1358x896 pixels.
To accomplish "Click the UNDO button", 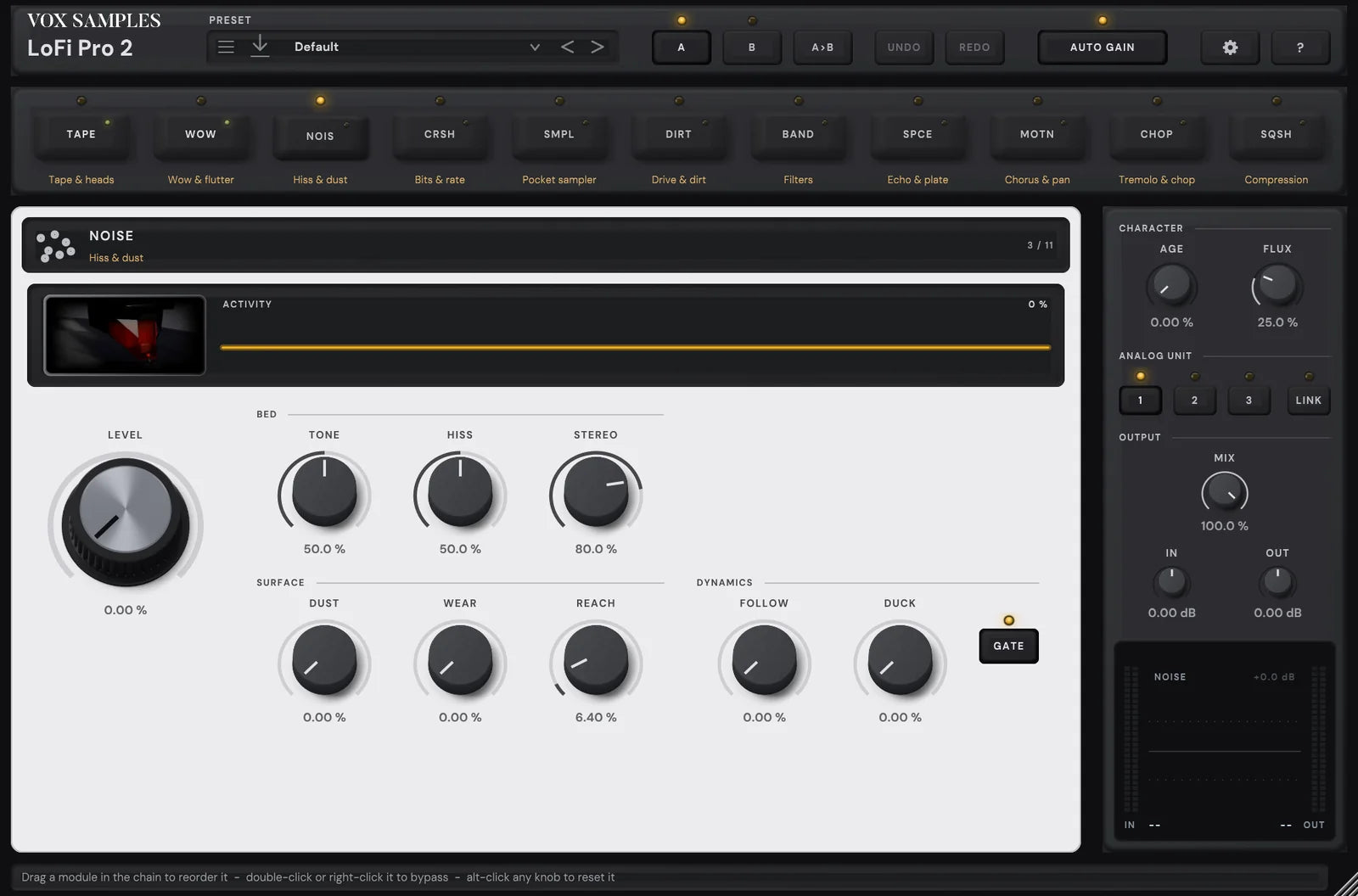I will tap(904, 48).
